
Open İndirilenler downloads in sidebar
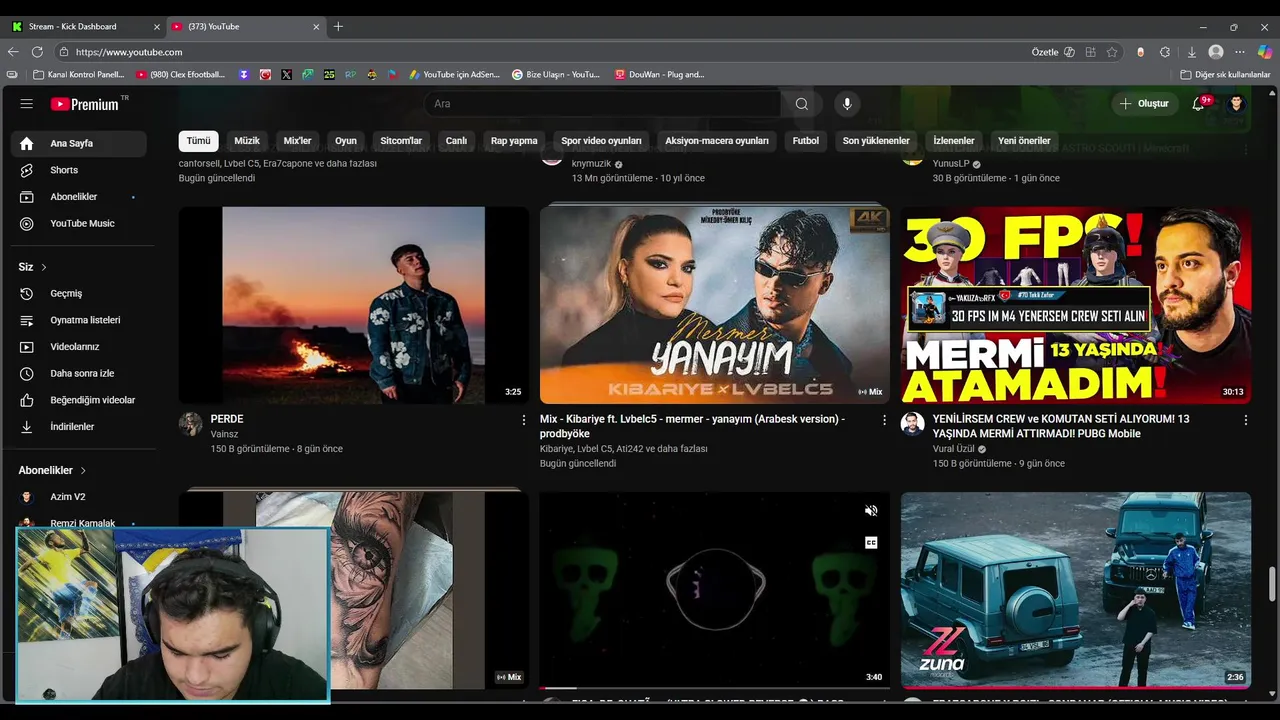tap(79, 427)
